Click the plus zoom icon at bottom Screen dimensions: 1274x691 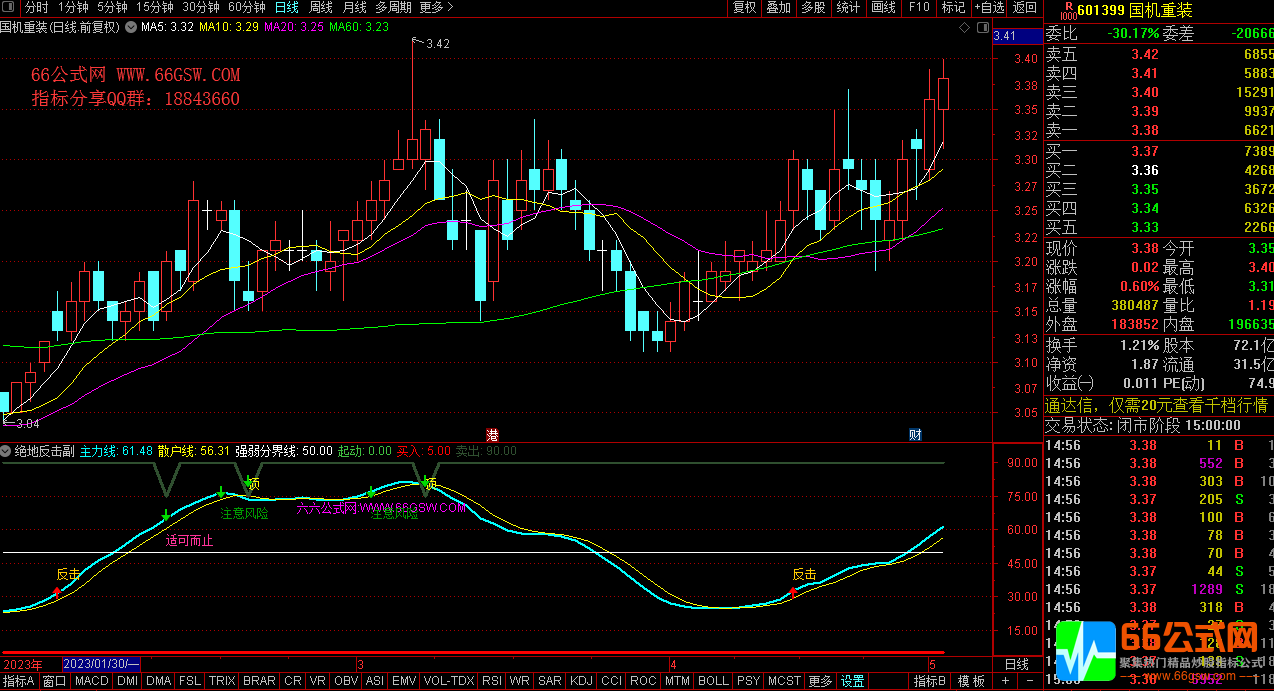(1004, 681)
